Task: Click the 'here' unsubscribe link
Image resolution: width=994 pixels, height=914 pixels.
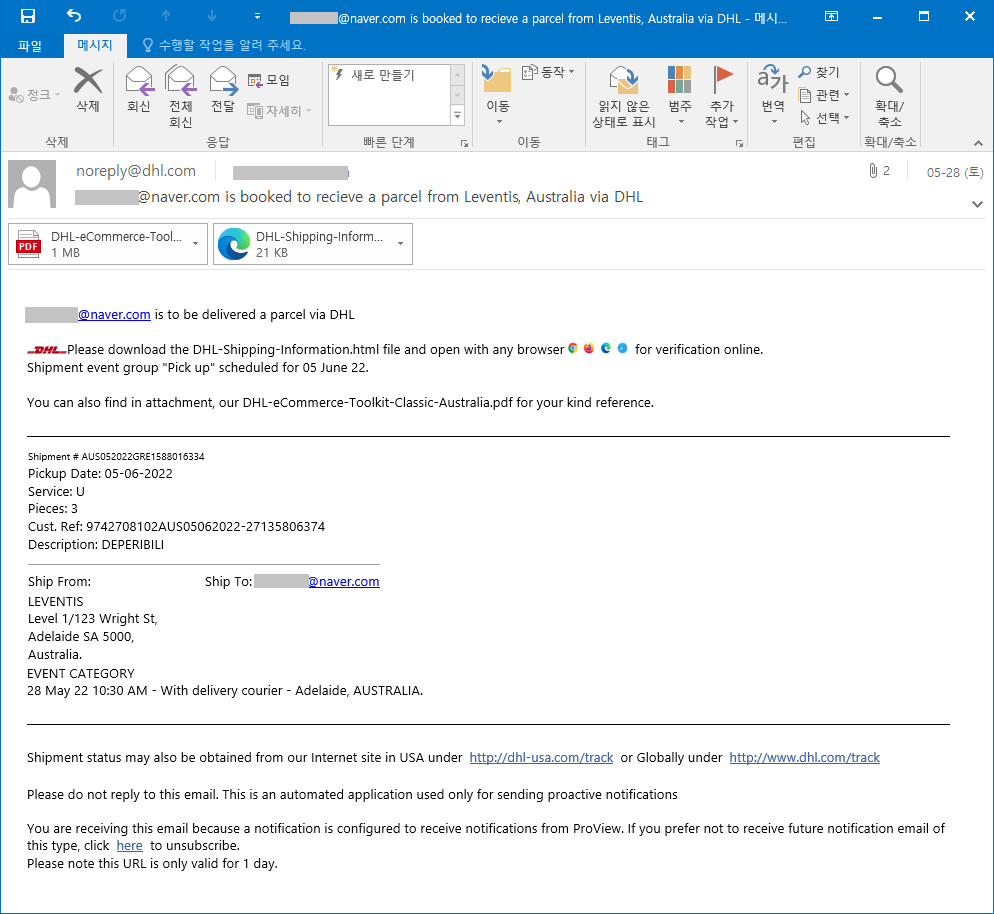Action: click(129, 846)
